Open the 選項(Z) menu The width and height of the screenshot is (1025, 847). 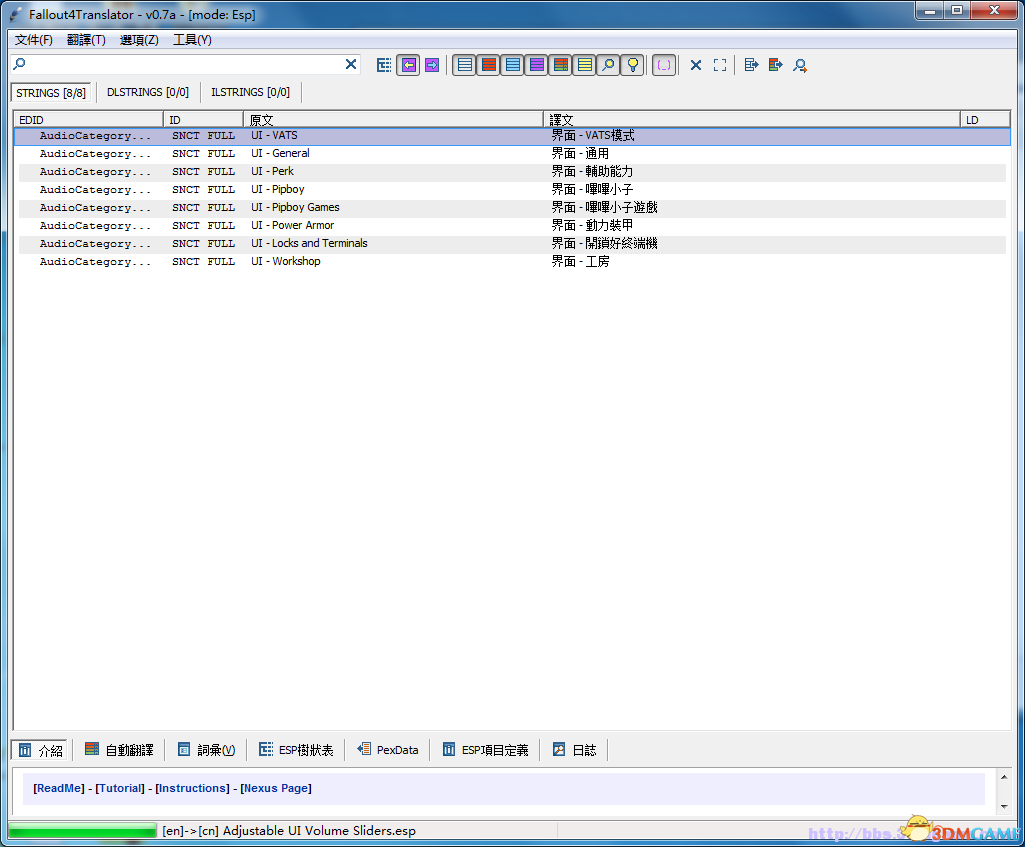(139, 40)
